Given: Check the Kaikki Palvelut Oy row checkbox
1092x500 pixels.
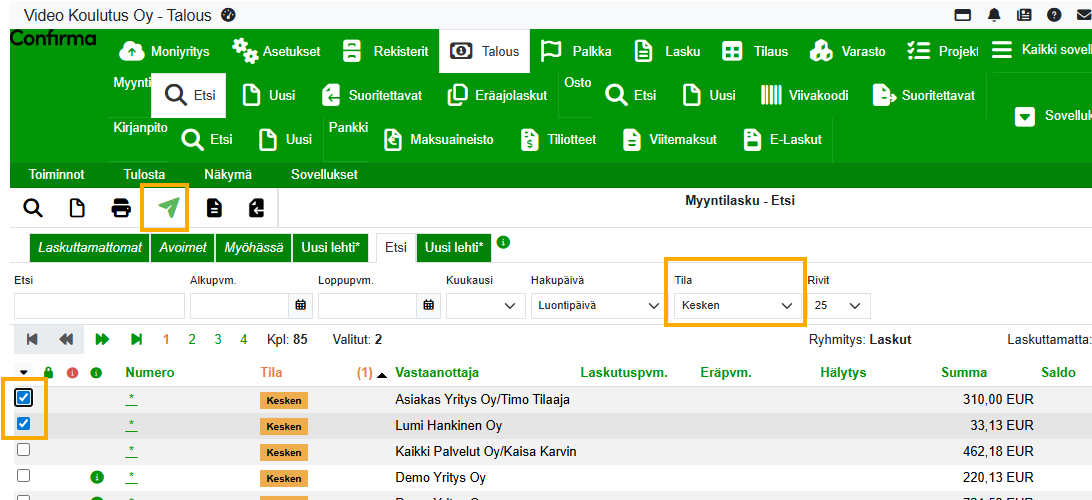Looking at the screenshot, I should coord(24,450).
